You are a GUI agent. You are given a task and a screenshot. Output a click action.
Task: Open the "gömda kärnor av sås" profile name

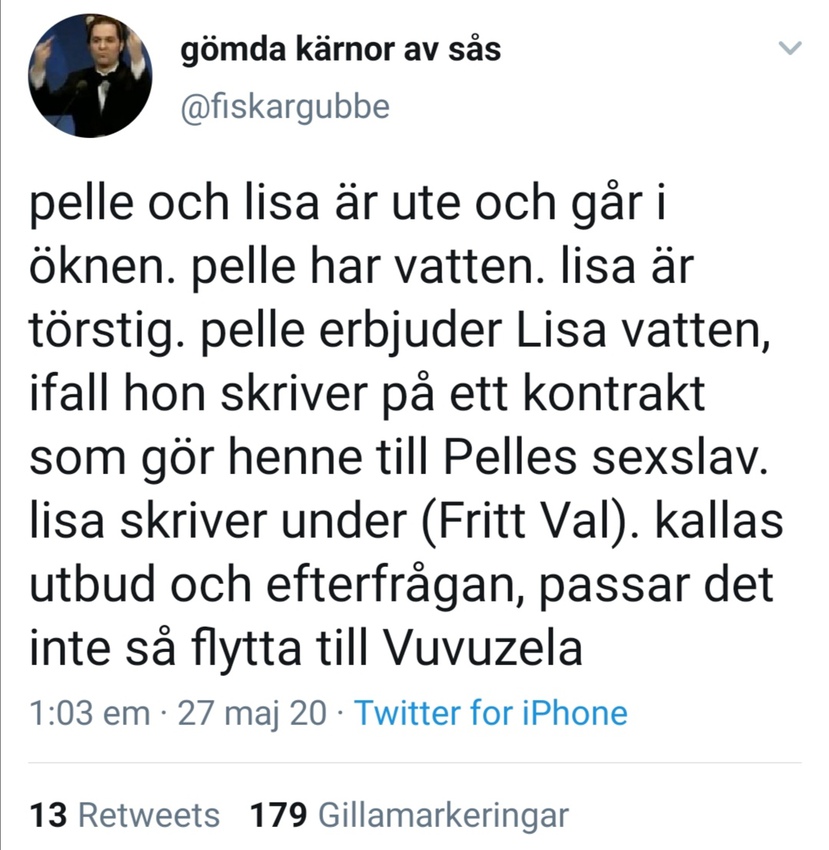340,49
